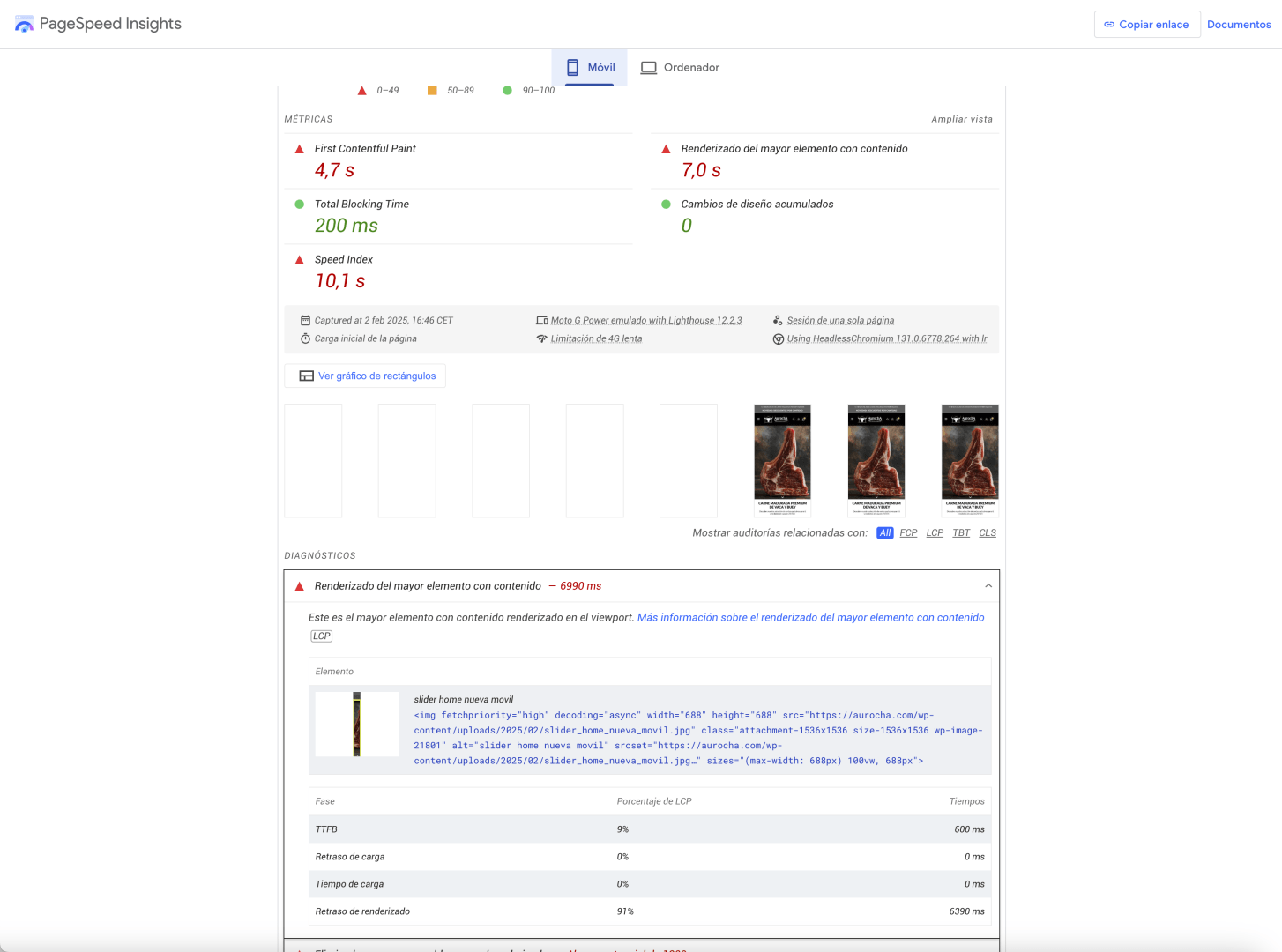Filter audits by All
1282x952 pixels.
point(884,533)
